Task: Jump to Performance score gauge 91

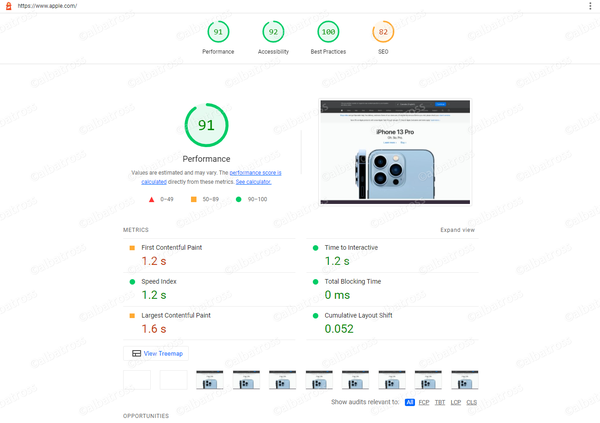Action: [218, 32]
